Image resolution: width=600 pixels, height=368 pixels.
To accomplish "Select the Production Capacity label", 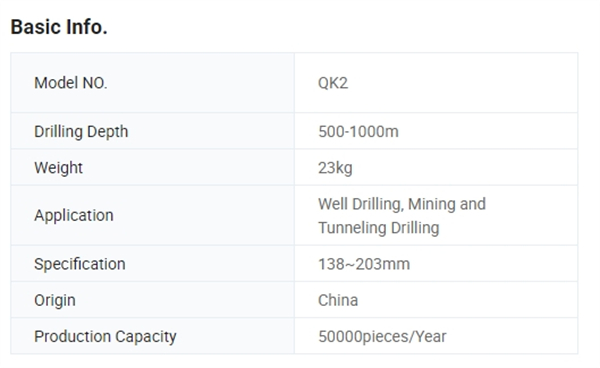I will (x=105, y=337).
